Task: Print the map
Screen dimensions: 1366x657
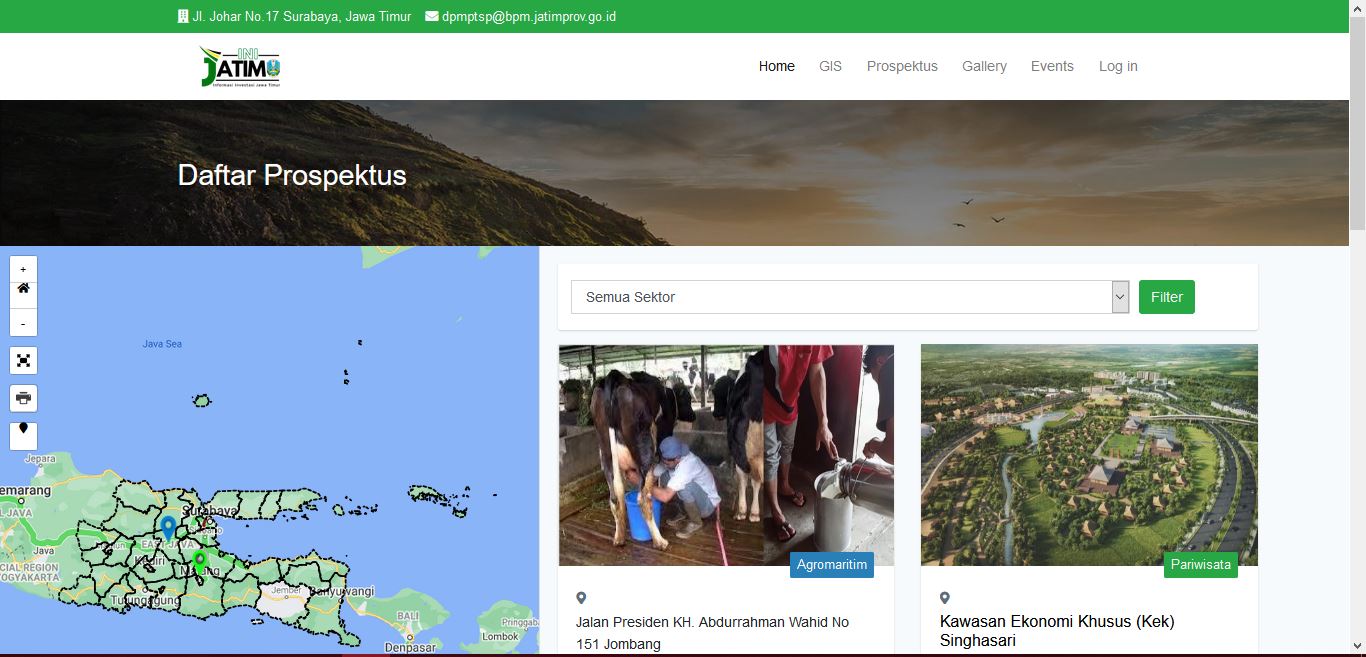Action: point(23,398)
